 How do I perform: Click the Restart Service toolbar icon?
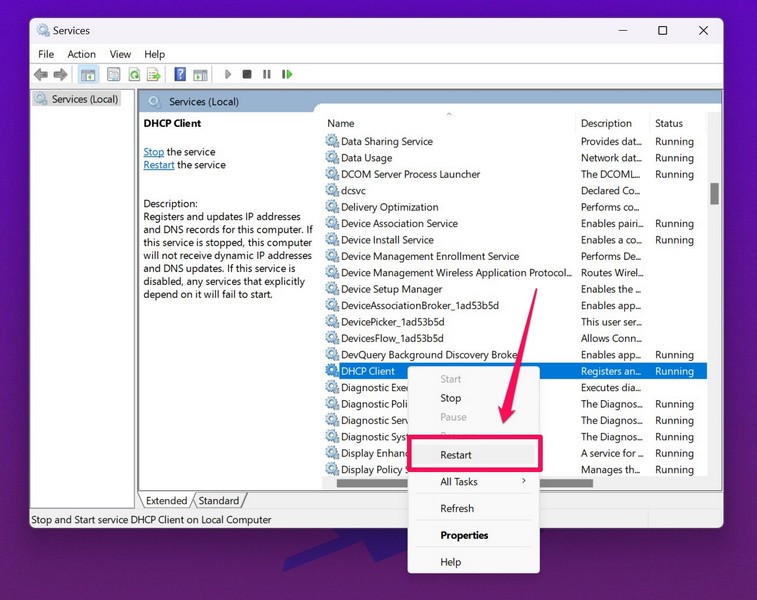287,74
